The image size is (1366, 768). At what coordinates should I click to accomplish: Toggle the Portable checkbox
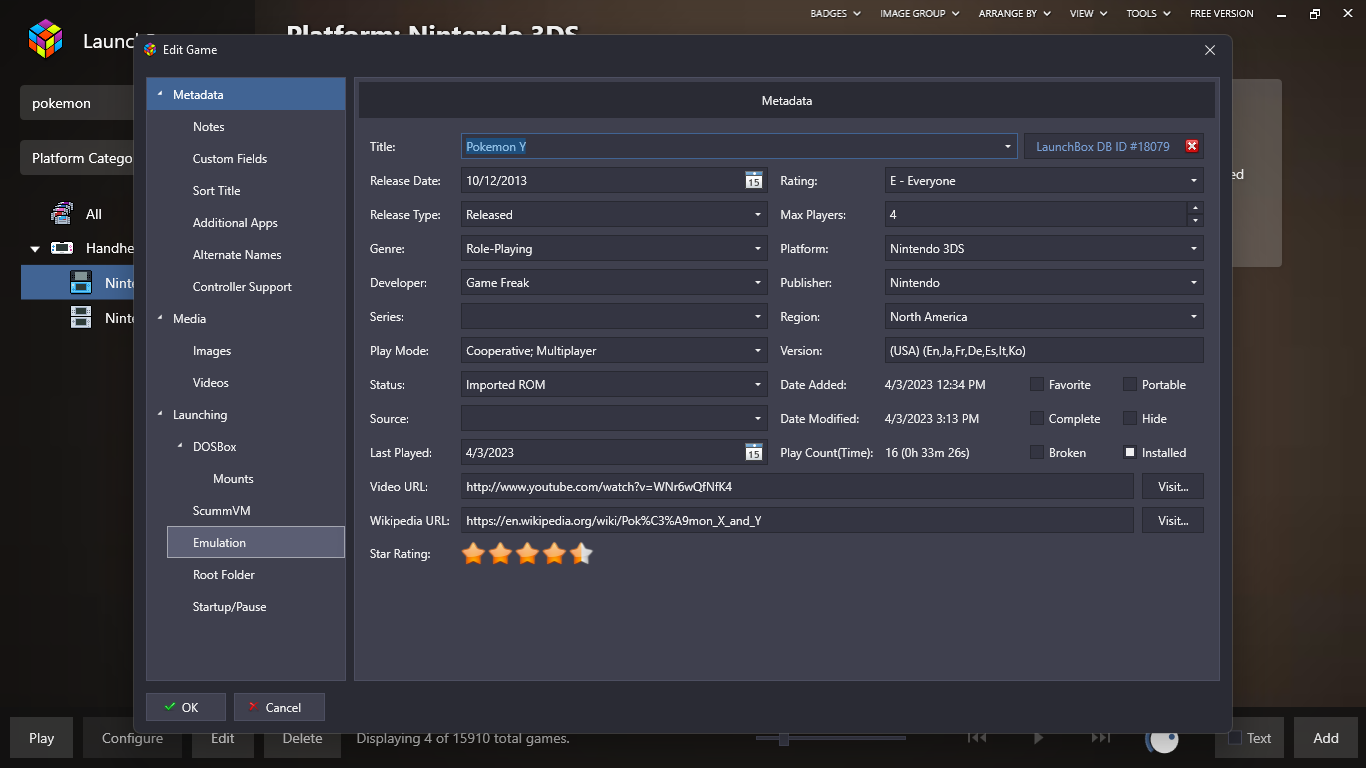pos(1130,384)
